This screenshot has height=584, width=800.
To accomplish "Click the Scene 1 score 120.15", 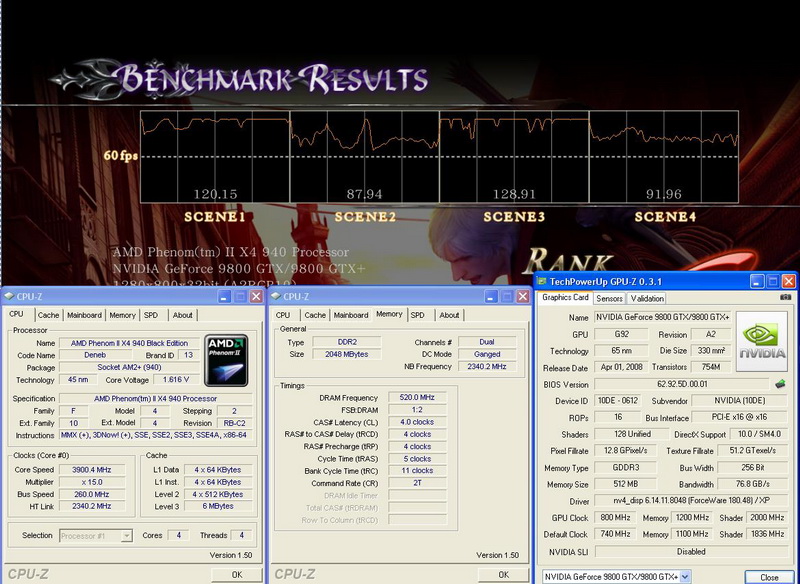I will click(x=215, y=194).
